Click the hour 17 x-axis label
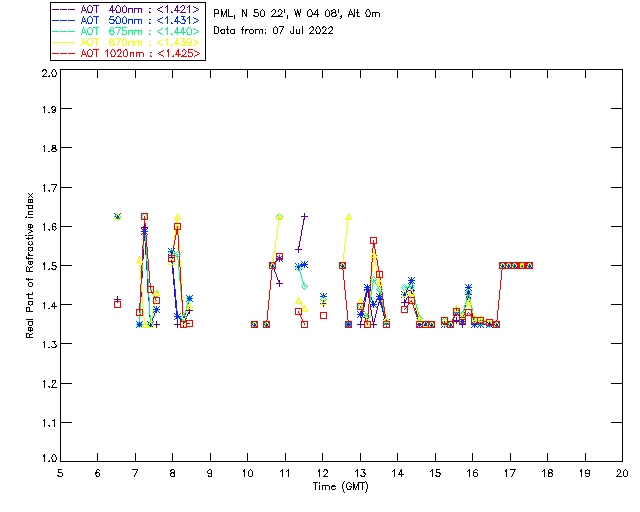The height and width of the screenshot is (512, 640). click(x=510, y=473)
